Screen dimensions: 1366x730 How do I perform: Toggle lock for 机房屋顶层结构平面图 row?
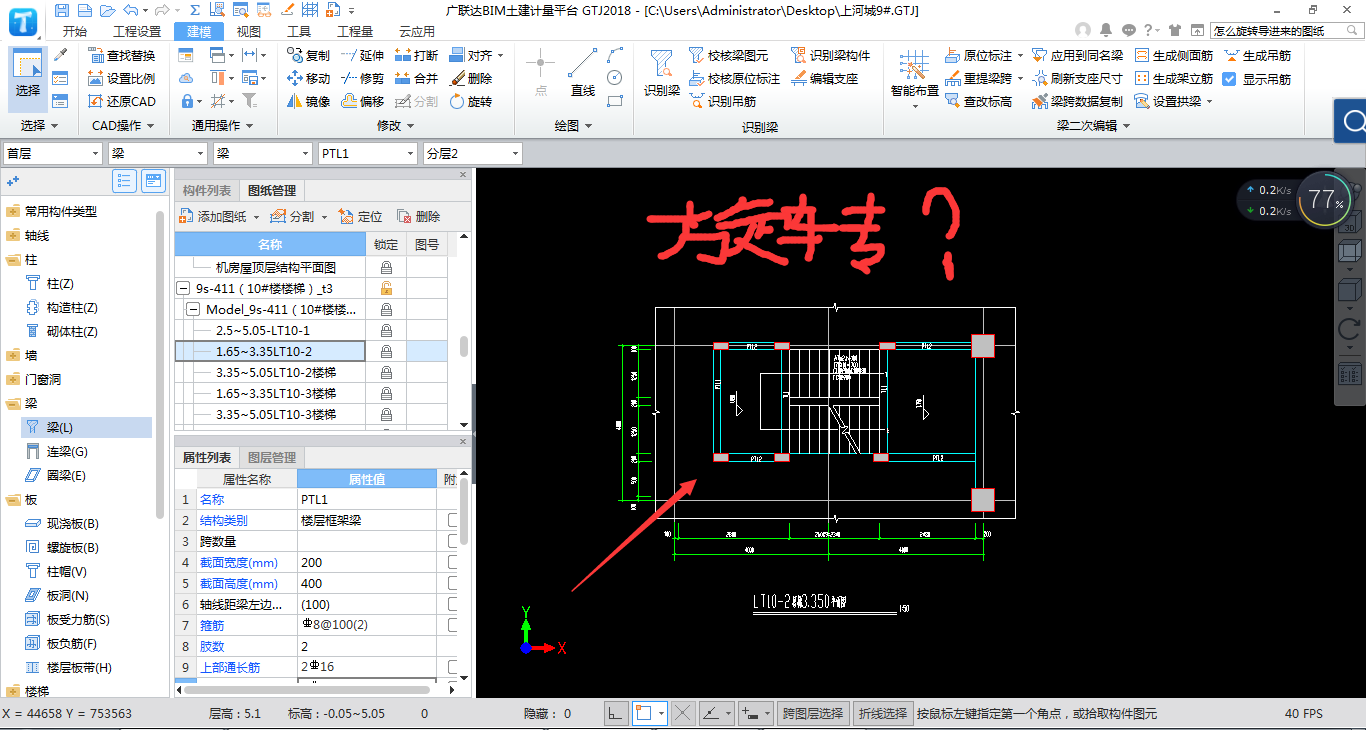coord(386,267)
